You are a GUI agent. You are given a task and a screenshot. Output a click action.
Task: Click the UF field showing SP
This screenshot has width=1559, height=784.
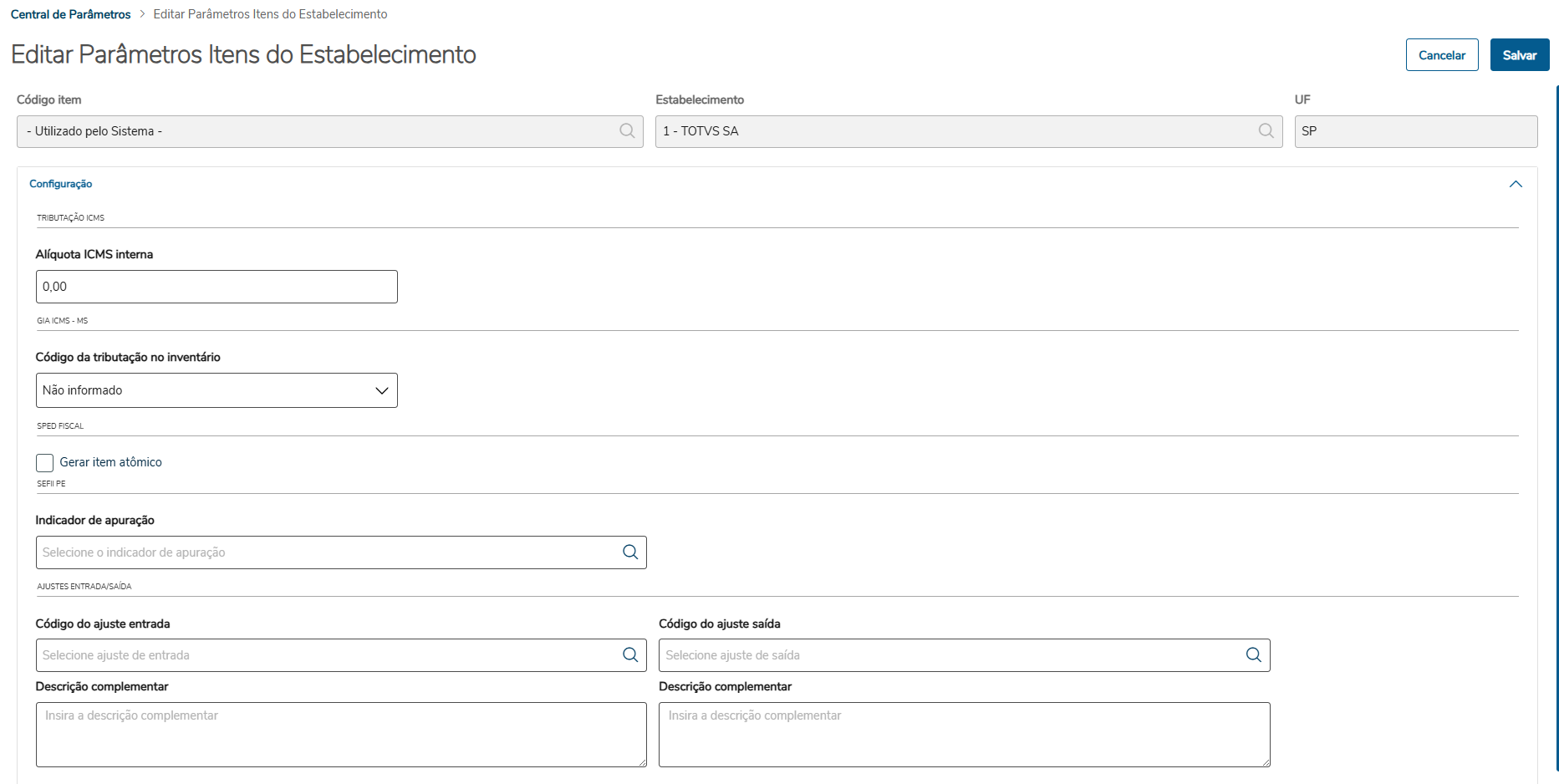(x=1415, y=131)
